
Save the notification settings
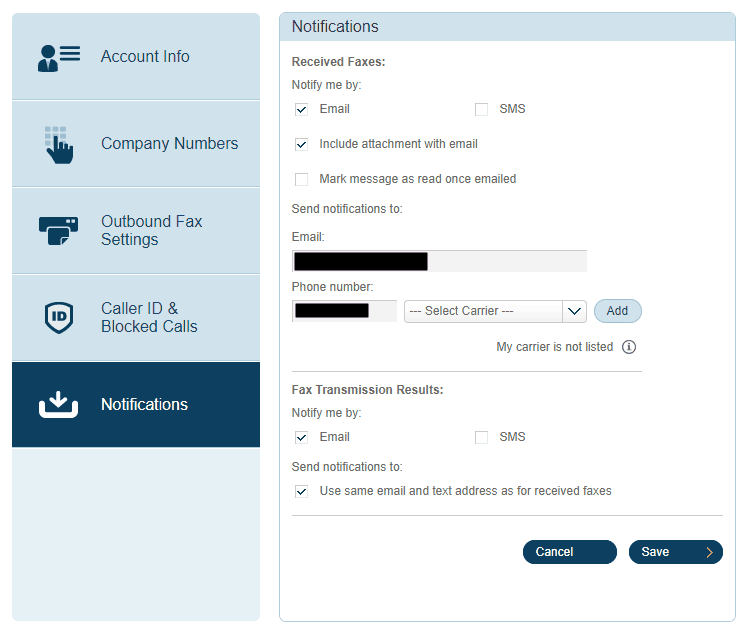676,552
